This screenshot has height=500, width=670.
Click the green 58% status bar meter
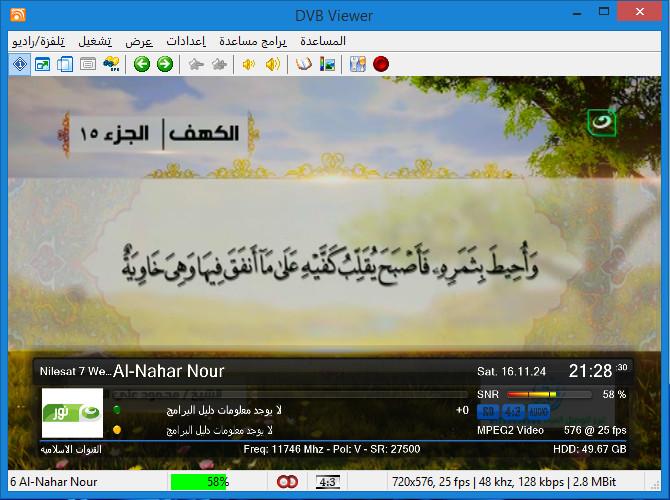199,482
